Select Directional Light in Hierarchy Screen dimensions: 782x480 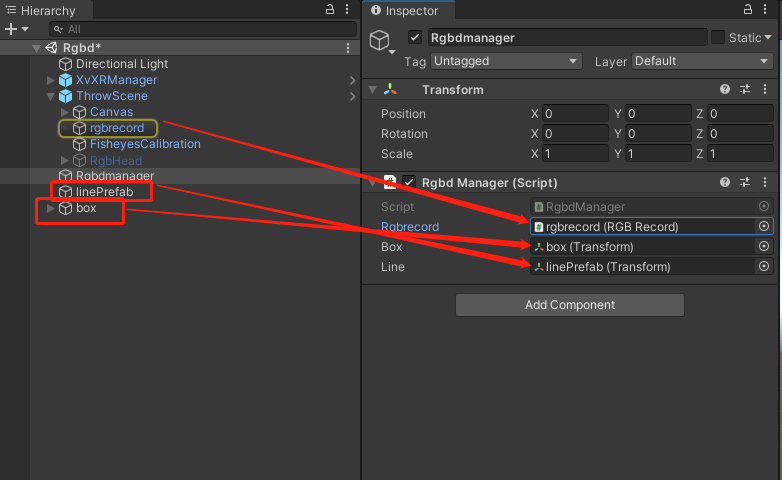tap(122, 64)
